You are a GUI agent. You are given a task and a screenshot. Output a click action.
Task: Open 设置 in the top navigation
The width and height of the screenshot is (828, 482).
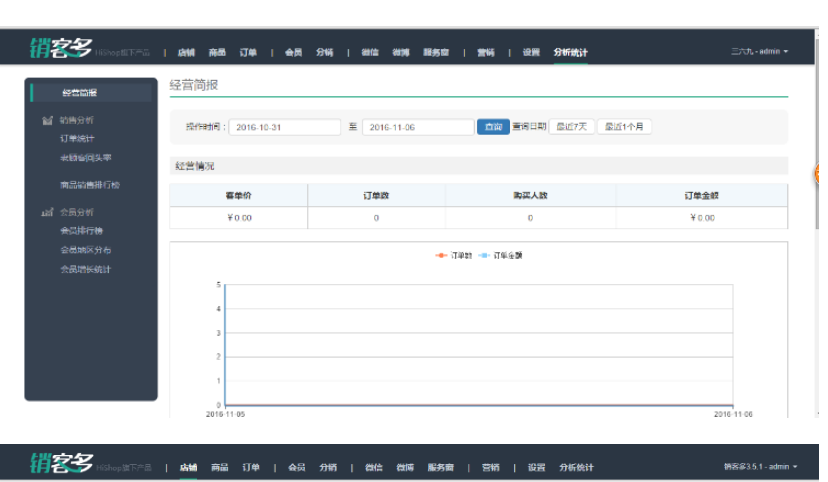click(531, 52)
